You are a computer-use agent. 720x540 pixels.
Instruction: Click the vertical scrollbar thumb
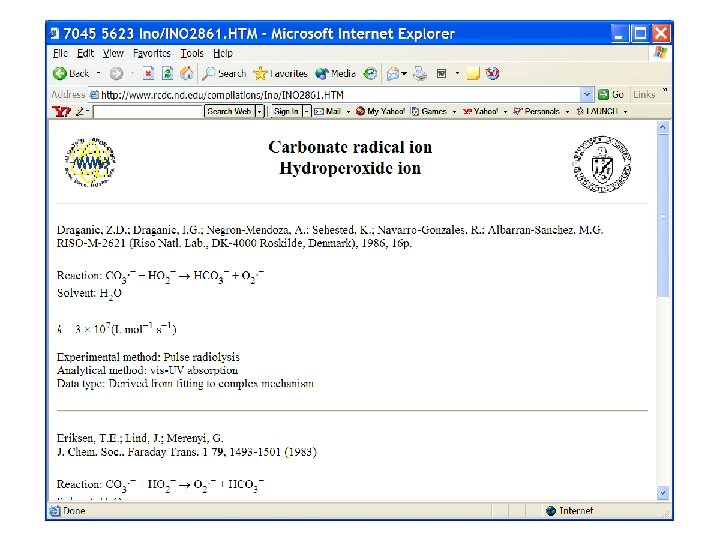(x=663, y=216)
